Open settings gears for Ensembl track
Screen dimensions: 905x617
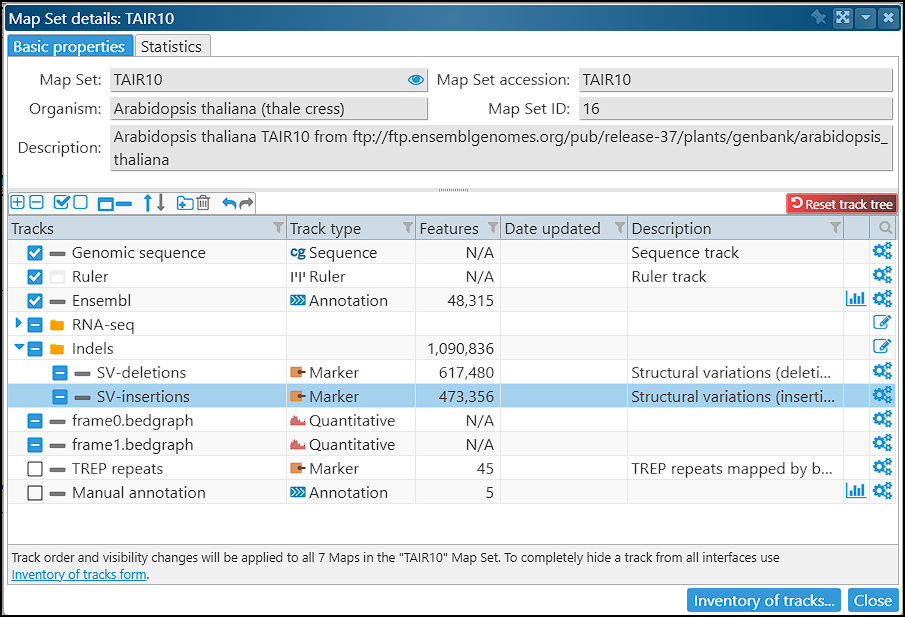[x=882, y=300]
